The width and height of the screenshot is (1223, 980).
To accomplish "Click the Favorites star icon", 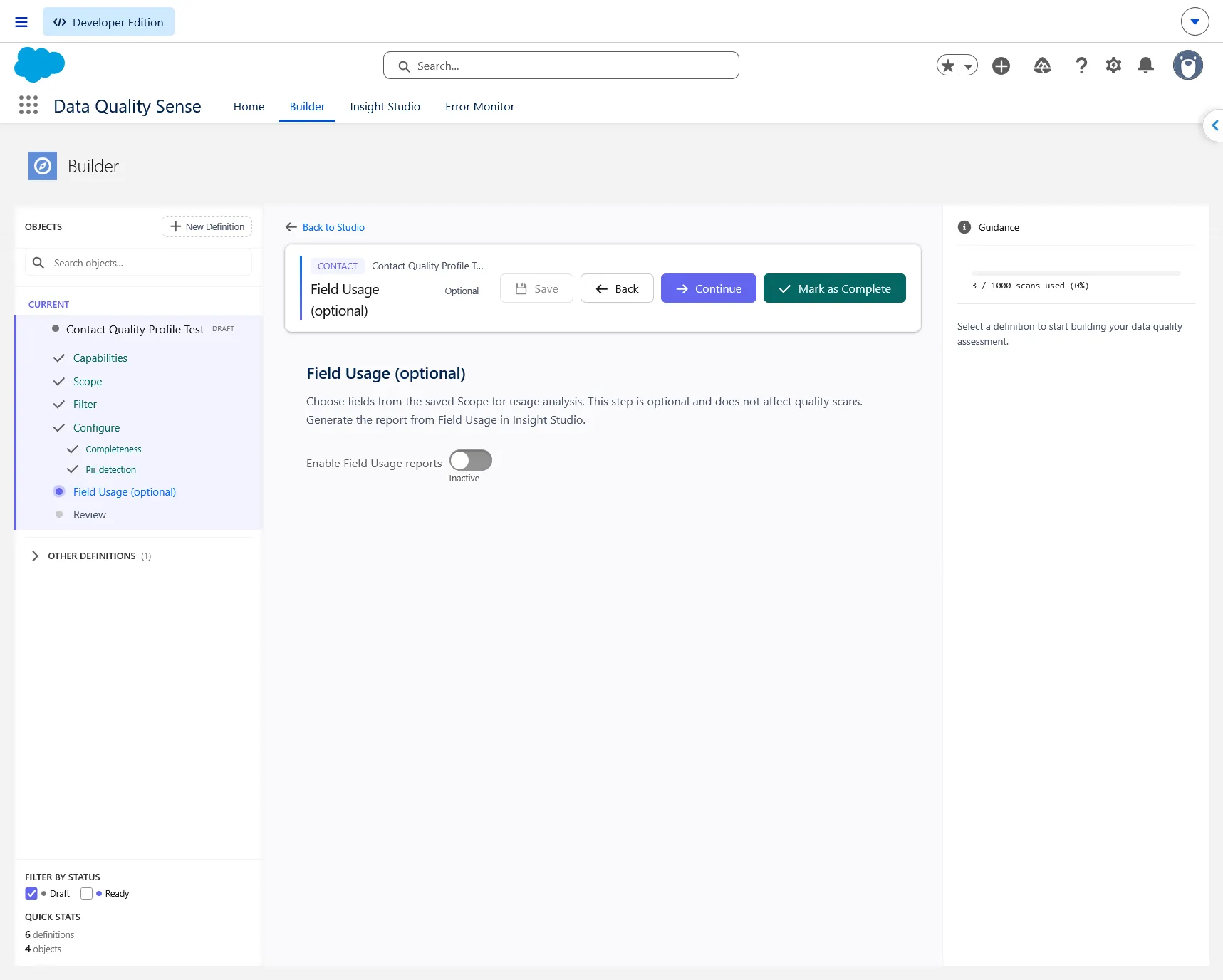I will 947,66.
